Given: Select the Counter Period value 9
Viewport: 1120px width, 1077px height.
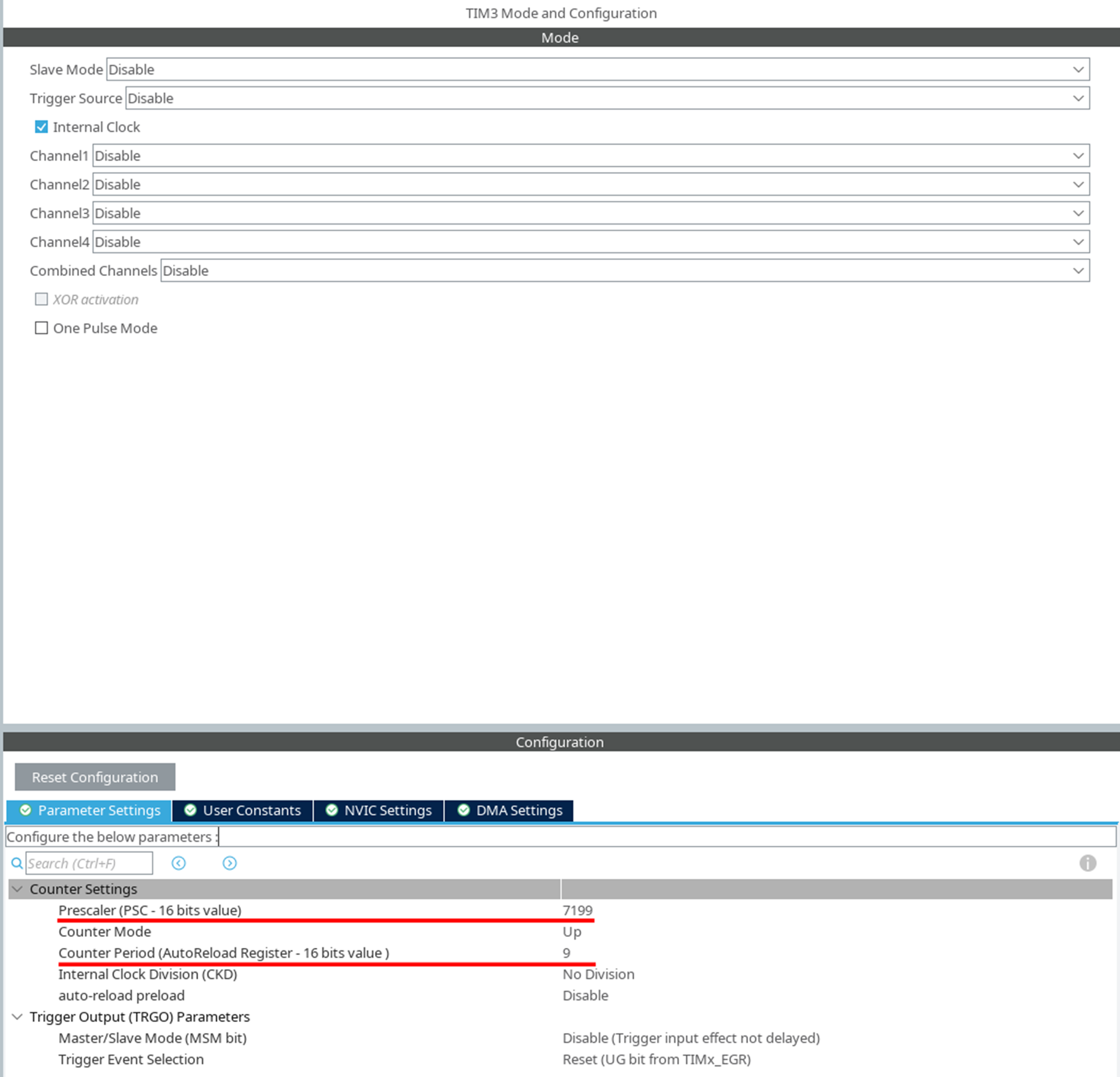Looking at the screenshot, I should coord(566,953).
